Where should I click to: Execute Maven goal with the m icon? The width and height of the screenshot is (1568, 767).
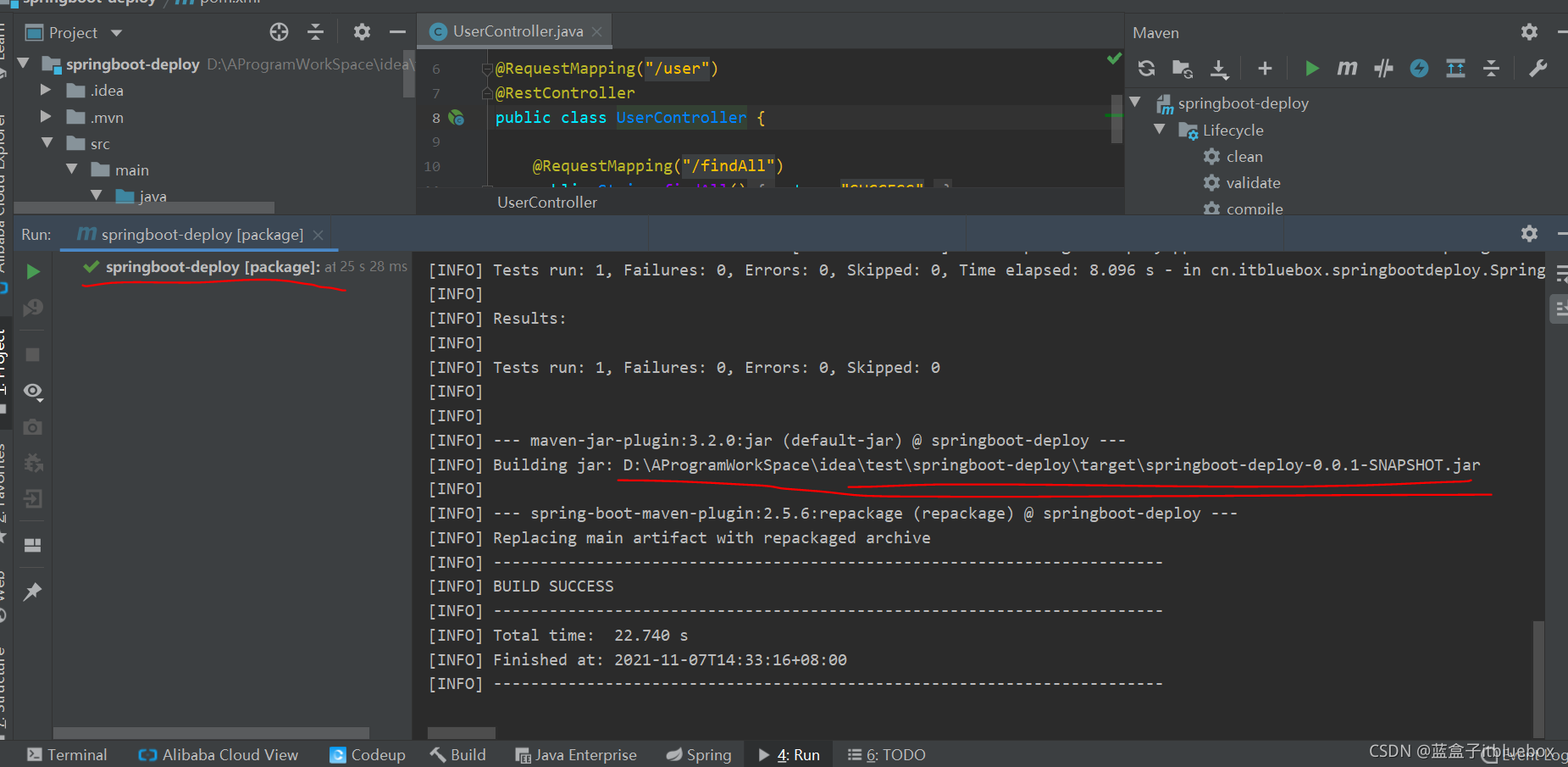[x=1347, y=69]
